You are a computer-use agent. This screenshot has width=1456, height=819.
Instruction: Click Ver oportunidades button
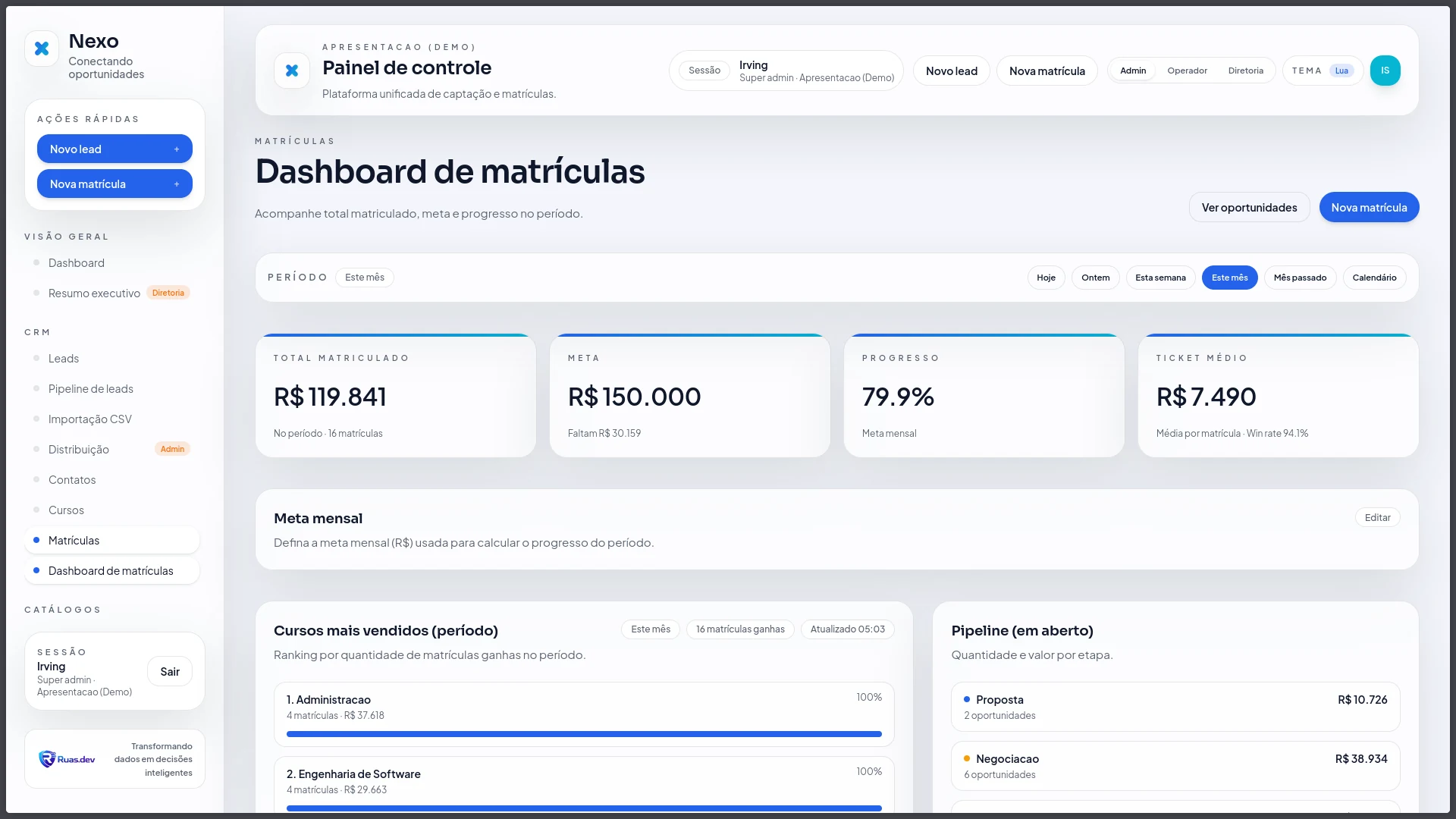click(x=1249, y=208)
